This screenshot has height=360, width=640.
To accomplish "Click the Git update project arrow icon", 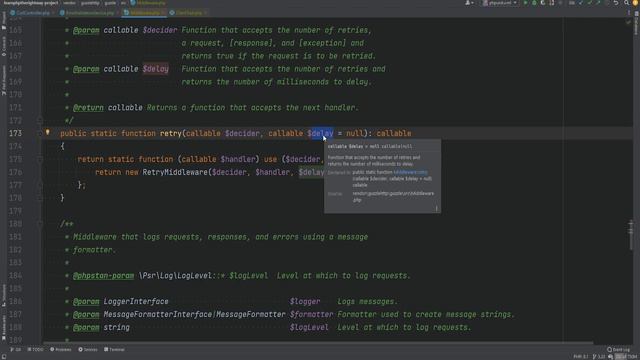I will click(x=581, y=3).
